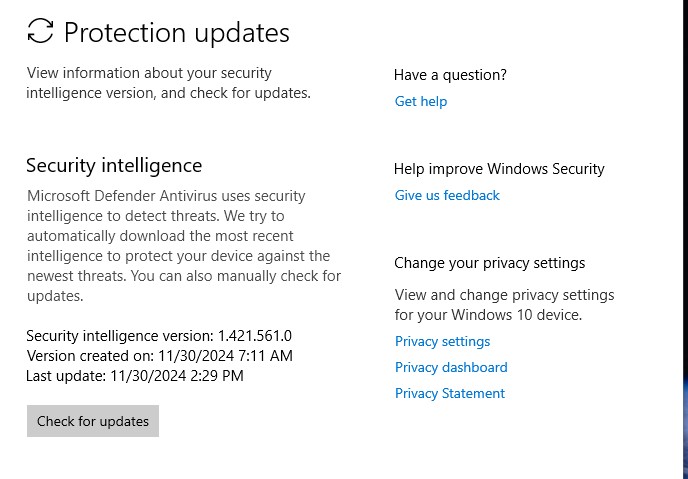The width and height of the screenshot is (688, 479).
Task: Click the 'Security intelligence version:' label text
Action: pyautogui.click(x=120, y=336)
